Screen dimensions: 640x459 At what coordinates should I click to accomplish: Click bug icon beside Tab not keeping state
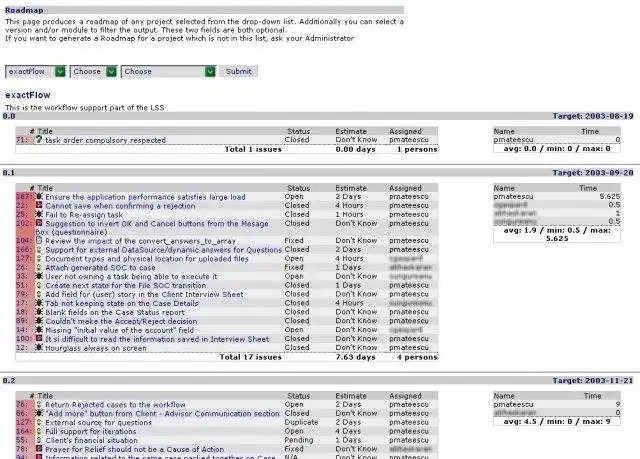[39, 303]
